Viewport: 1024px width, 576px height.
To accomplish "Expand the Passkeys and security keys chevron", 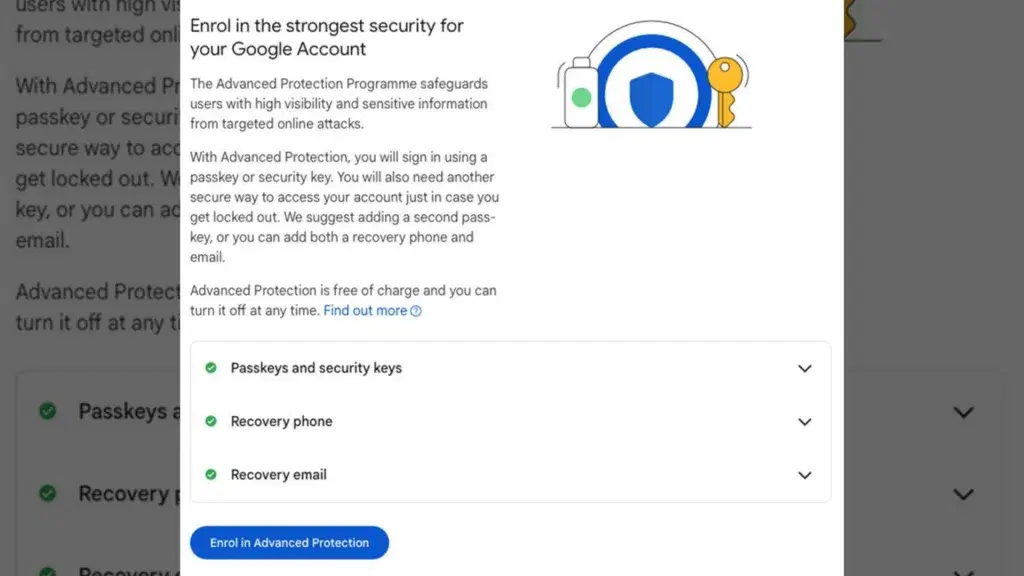I will click(804, 368).
